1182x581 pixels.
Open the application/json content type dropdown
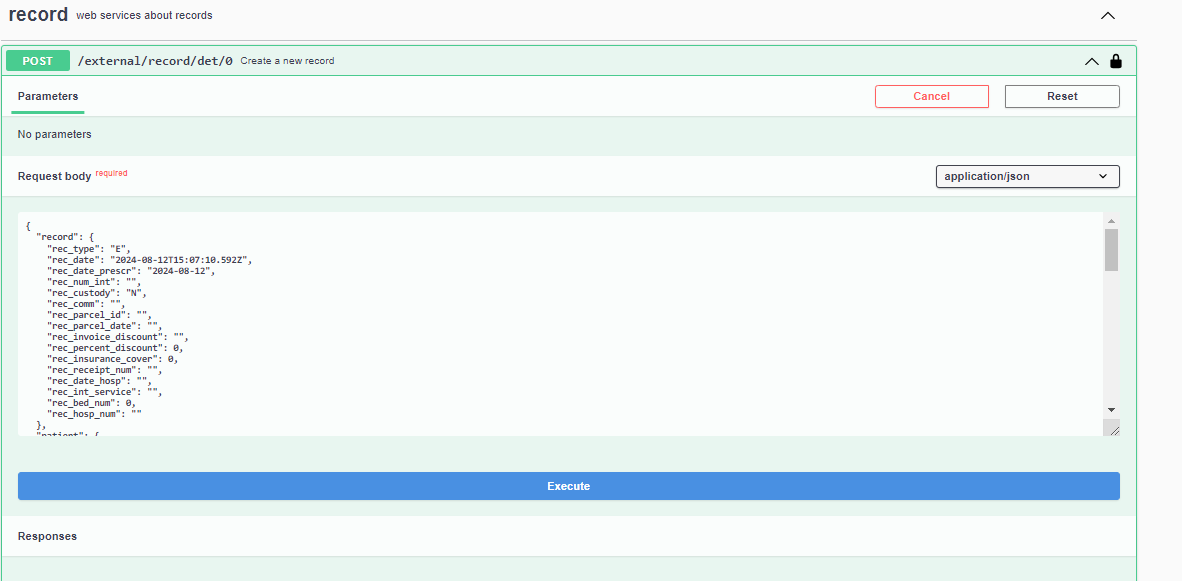1027,176
